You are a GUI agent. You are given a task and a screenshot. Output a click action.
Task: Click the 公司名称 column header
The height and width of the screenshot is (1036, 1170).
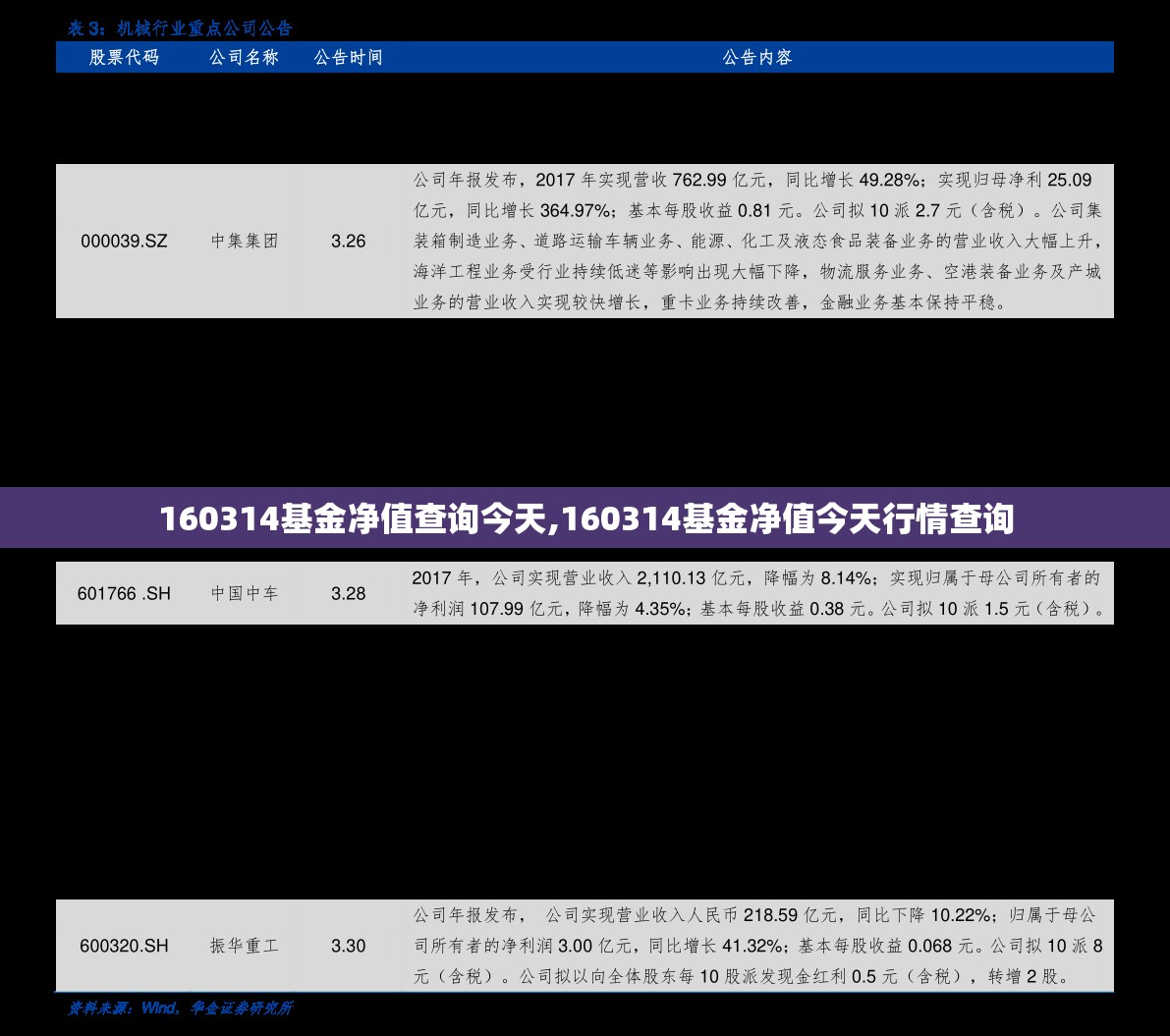244,57
